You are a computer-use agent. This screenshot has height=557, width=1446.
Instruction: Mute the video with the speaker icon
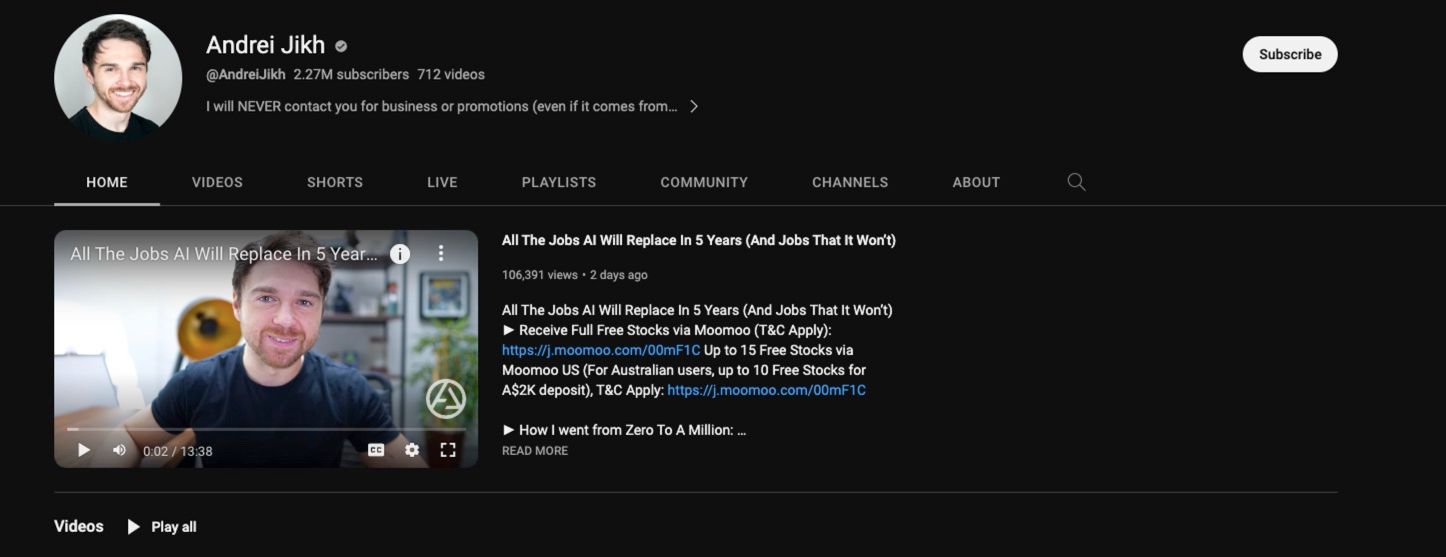(119, 450)
